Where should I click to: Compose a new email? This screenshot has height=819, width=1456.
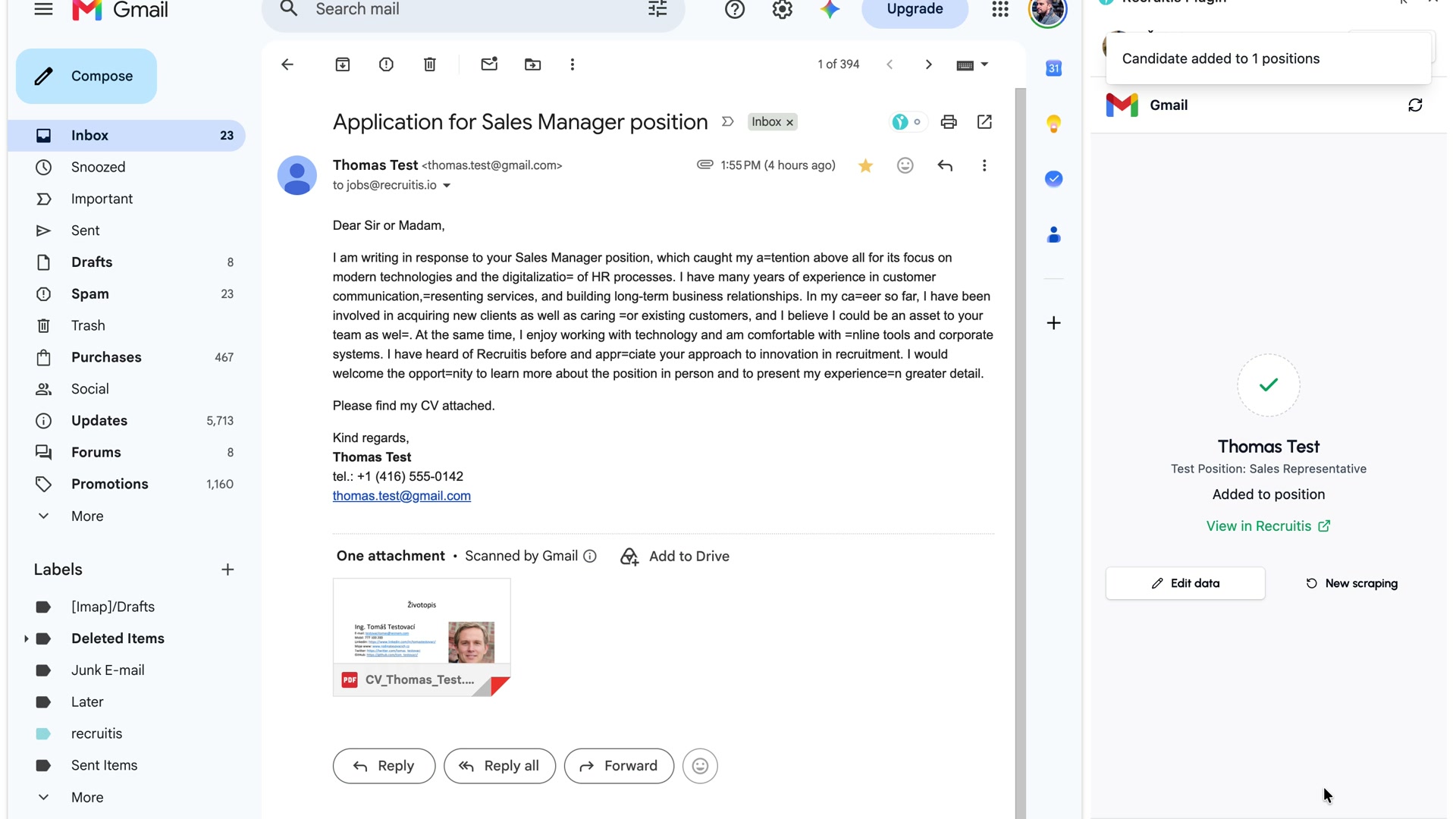(x=86, y=76)
